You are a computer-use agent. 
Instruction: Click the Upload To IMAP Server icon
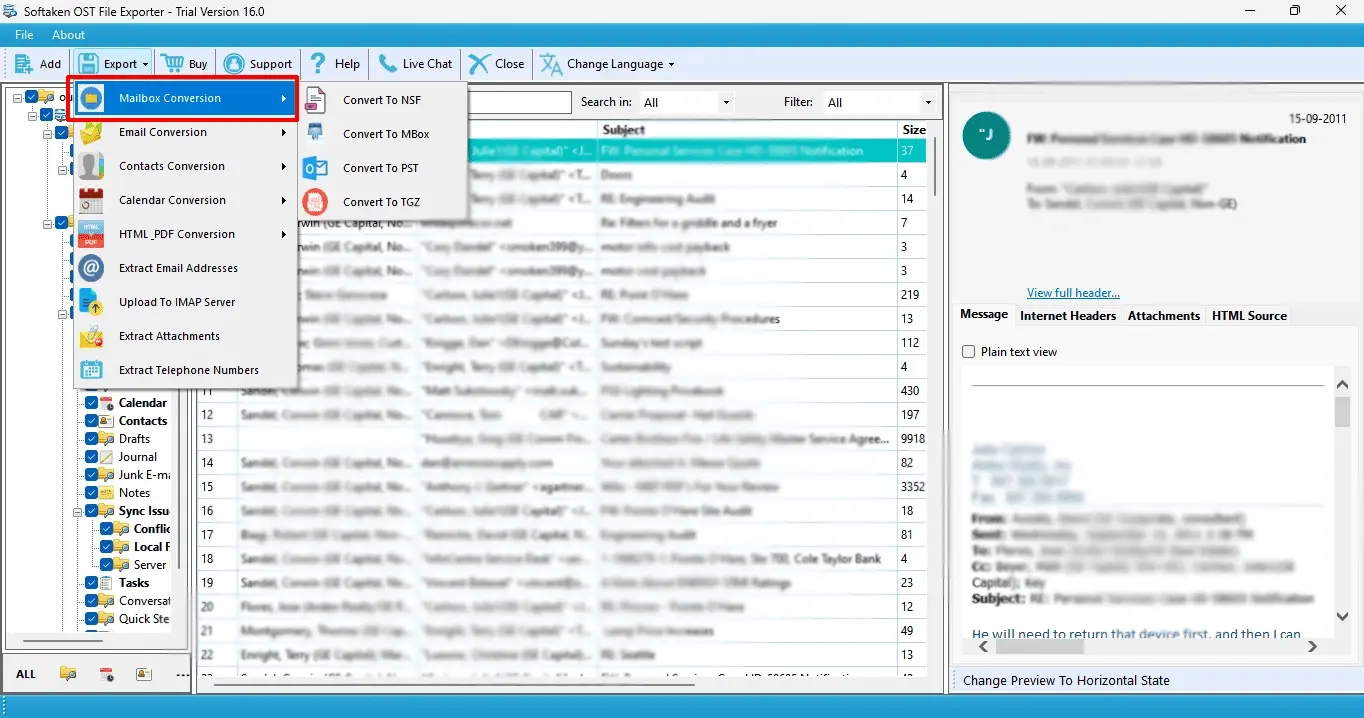click(x=91, y=302)
